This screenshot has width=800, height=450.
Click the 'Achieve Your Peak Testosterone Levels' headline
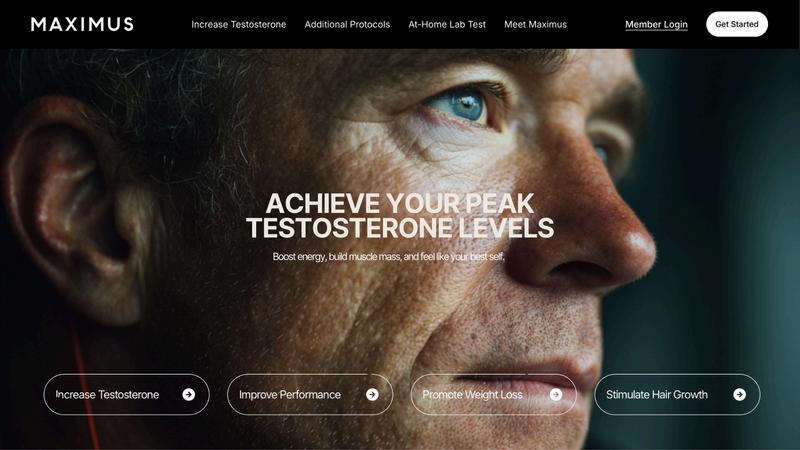click(400, 215)
